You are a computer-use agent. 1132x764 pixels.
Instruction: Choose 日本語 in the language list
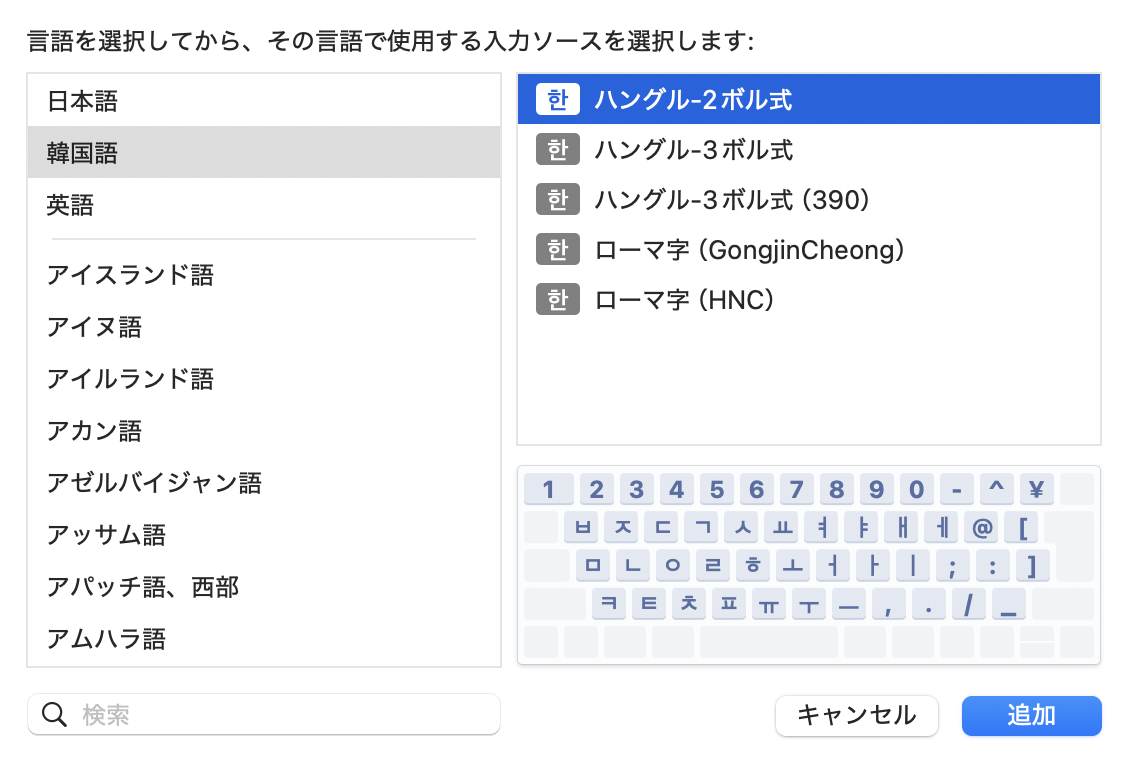point(82,101)
